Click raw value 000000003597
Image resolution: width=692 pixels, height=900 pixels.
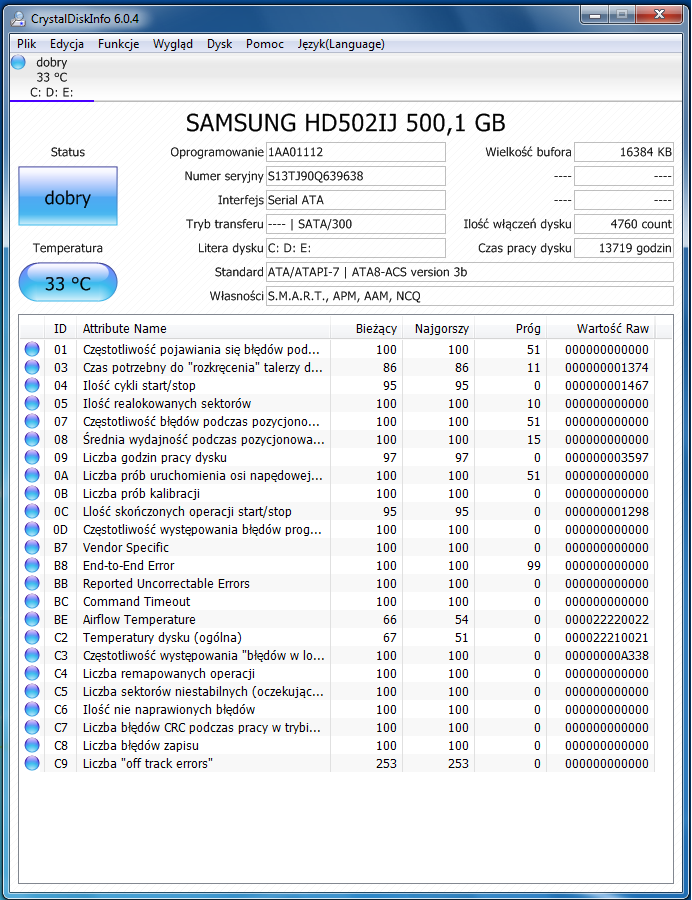(x=607, y=457)
